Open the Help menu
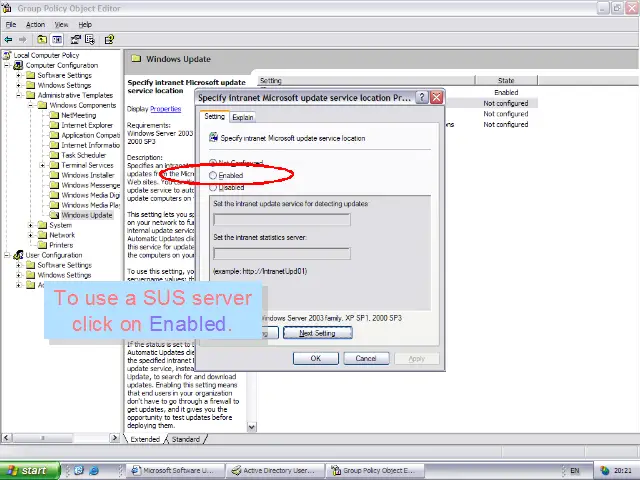The height and width of the screenshot is (480, 640). 85,24
